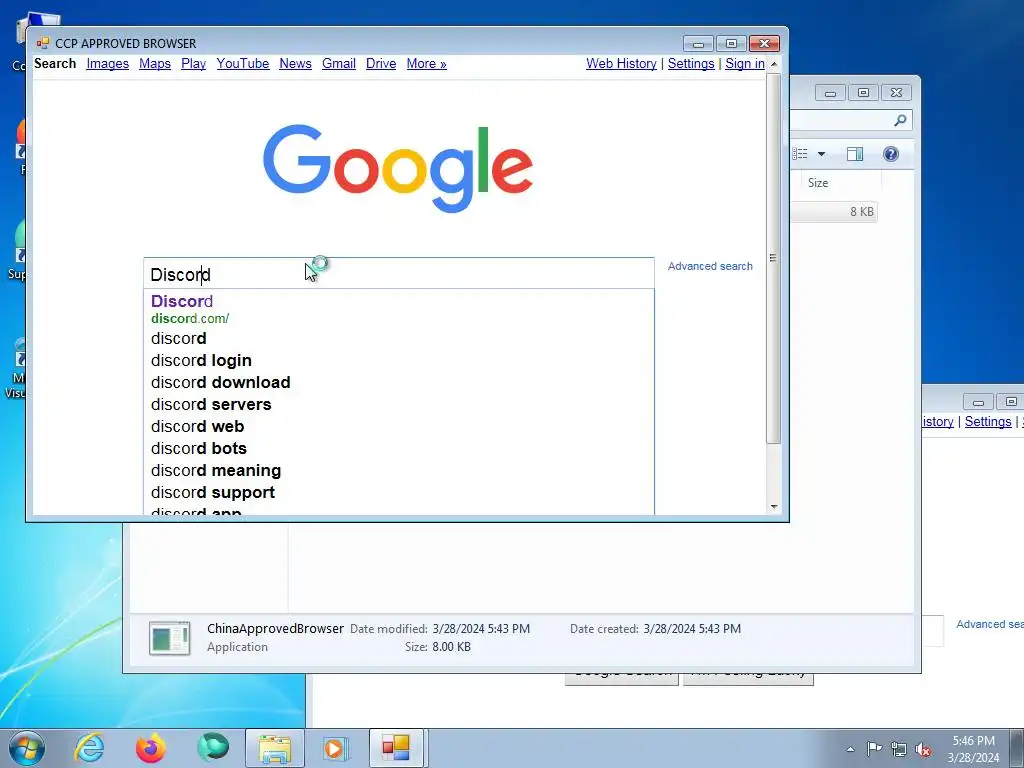Open Web History in the front browser window
This screenshot has height=768, width=1024.
(x=621, y=63)
